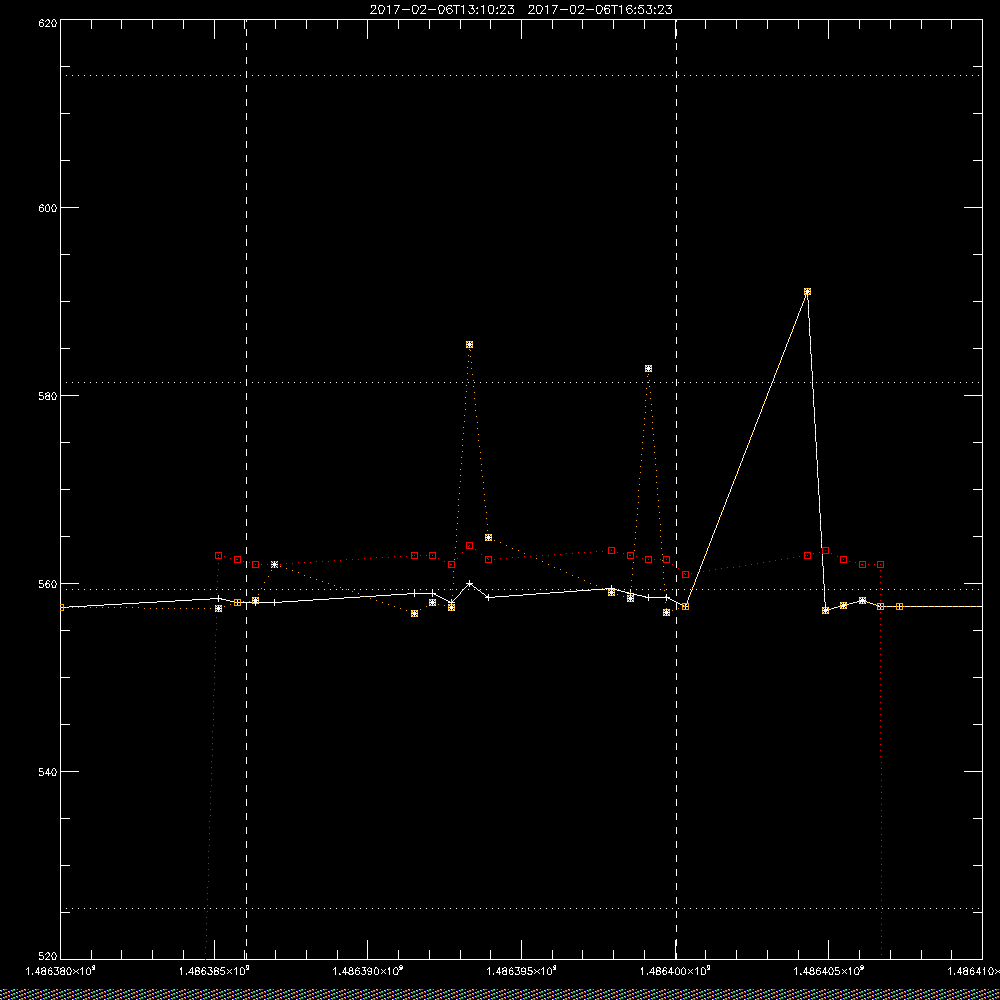The width and height of the screenshot is (1000, 1000).
Task: Click the y-axis label 560
Action: click(48, 584)
